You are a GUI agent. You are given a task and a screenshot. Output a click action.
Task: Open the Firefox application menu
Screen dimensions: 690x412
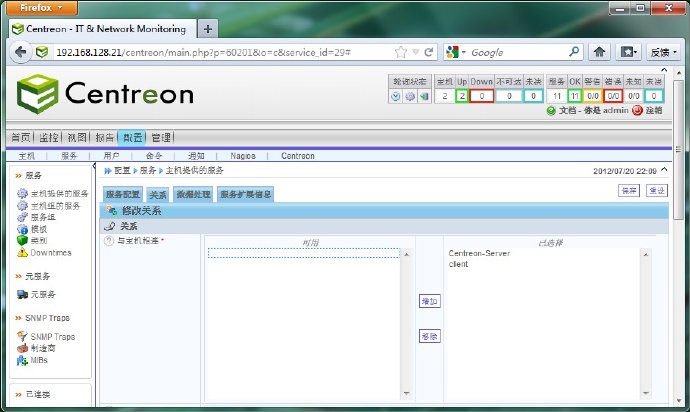[42, 7]
